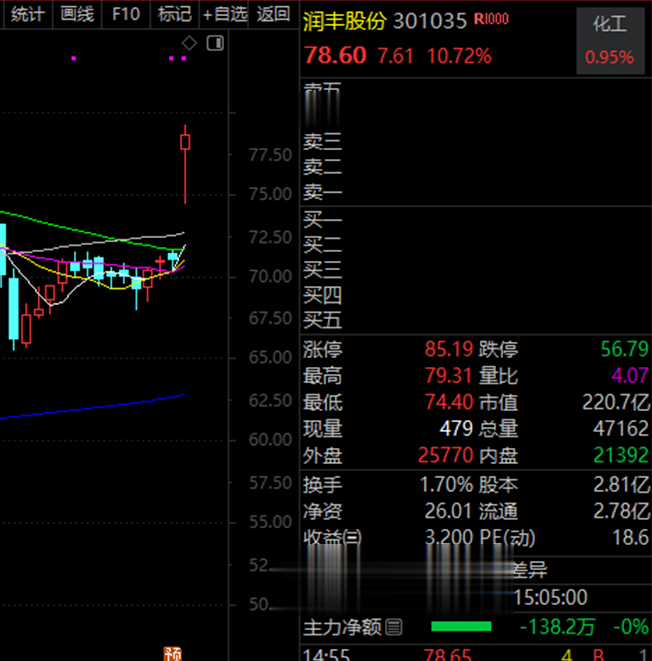Click the 收益 quarter toggle icon
This screenshot has width=652, height=661.
click(x=352, y=538)
